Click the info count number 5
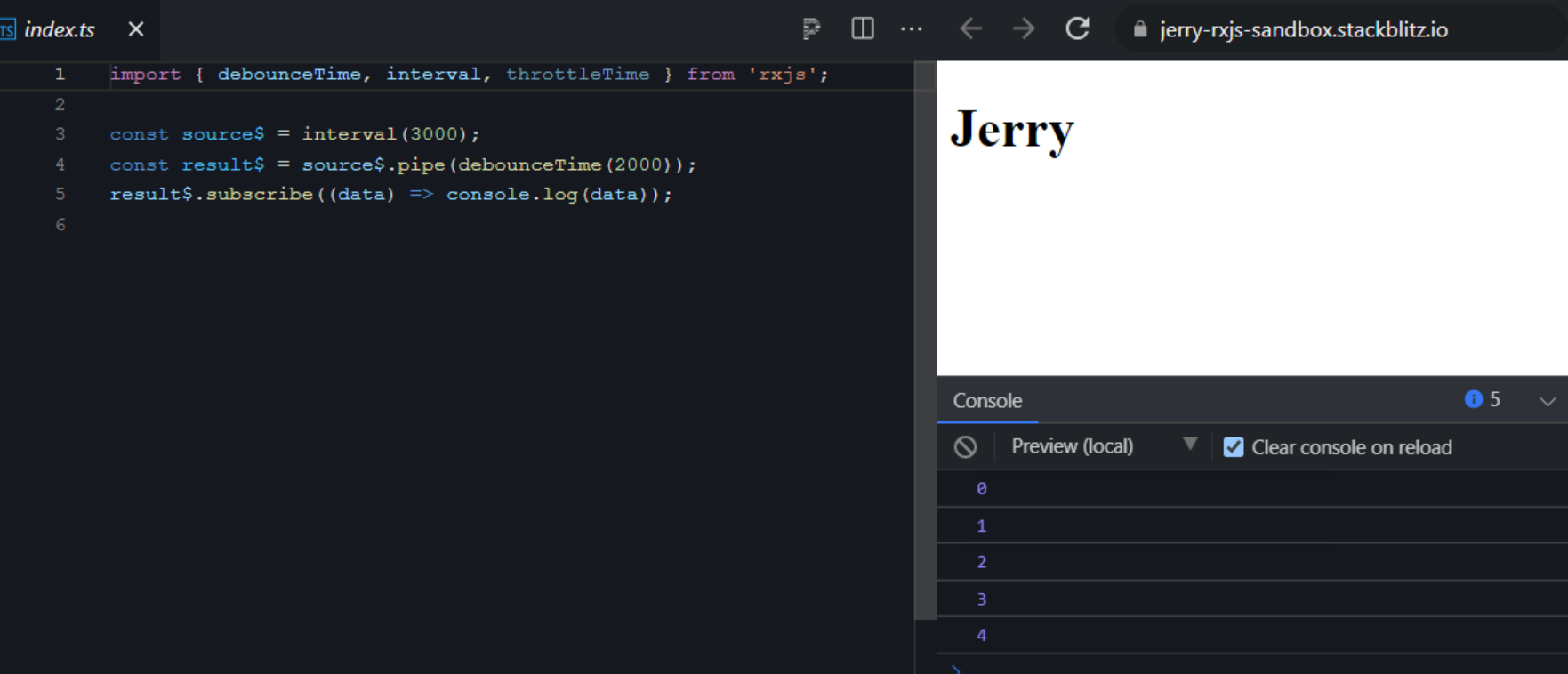Viewport: 1568px width, 674px height. pyautogui.click(x=1495, y=400)
